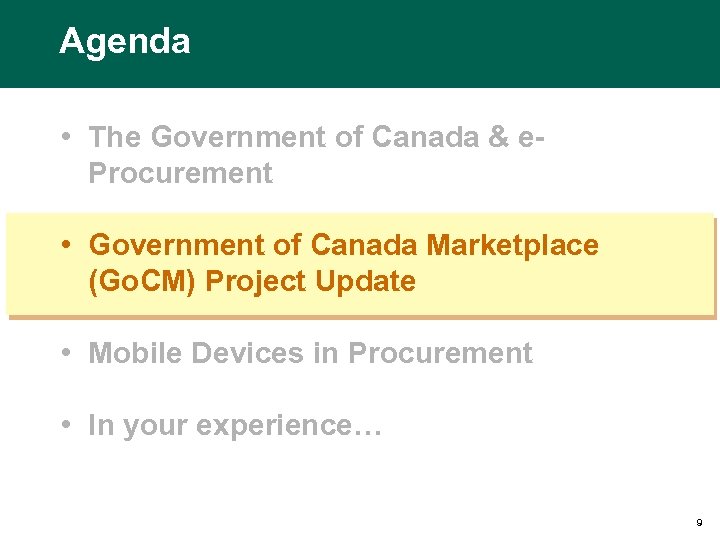The image size is (720, 540).
Task: Click the gray word "Procurement" on second line
Action: point(180,173)
